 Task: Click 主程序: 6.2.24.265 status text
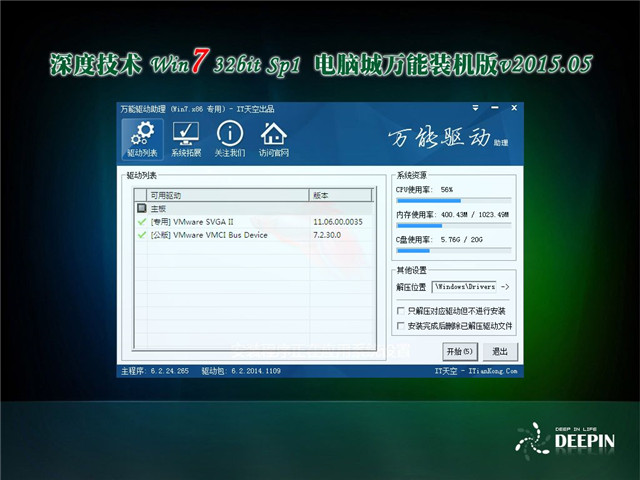(155, 371)
